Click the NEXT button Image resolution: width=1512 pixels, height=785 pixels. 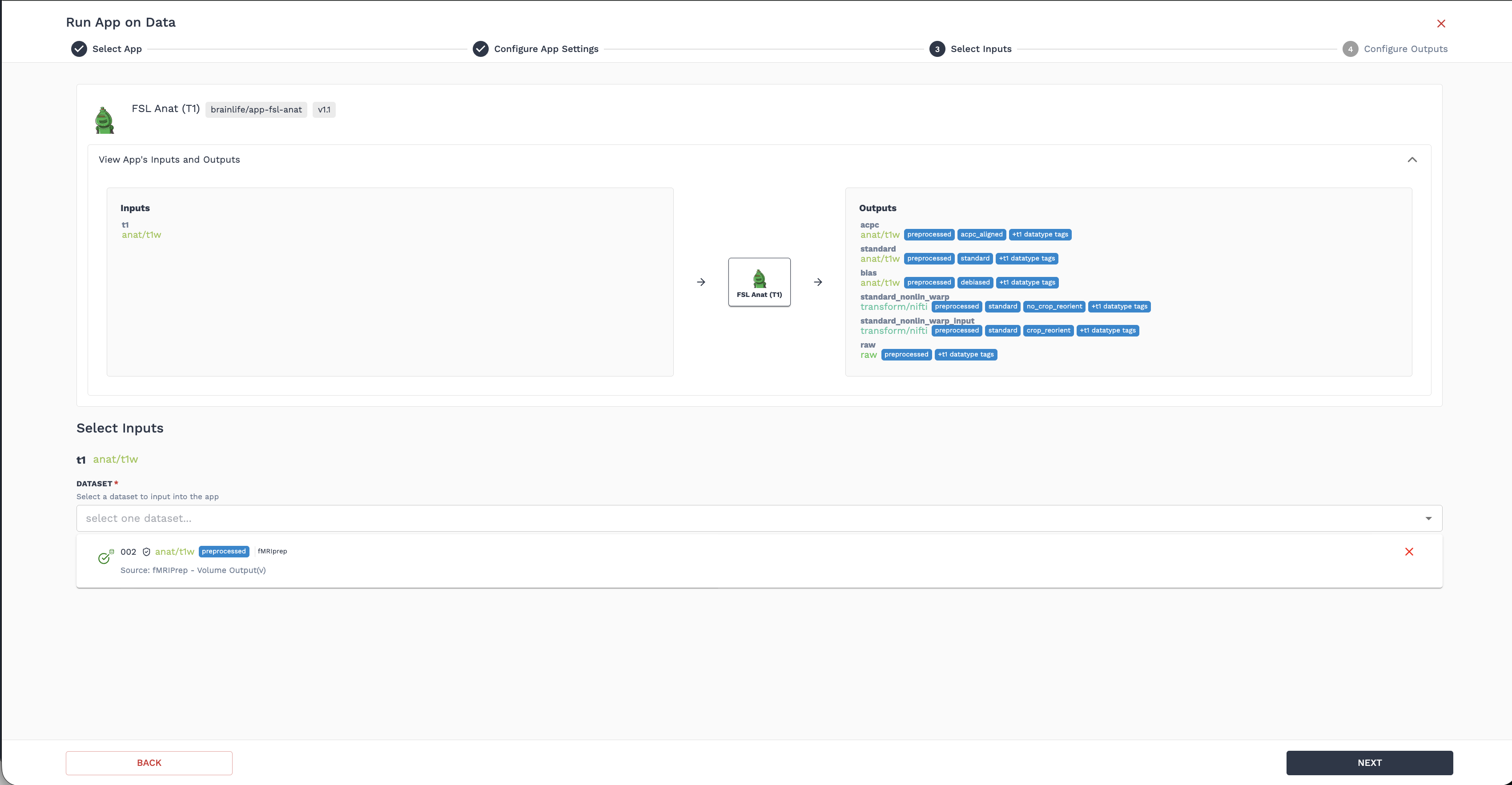[x=1369, y=763]
